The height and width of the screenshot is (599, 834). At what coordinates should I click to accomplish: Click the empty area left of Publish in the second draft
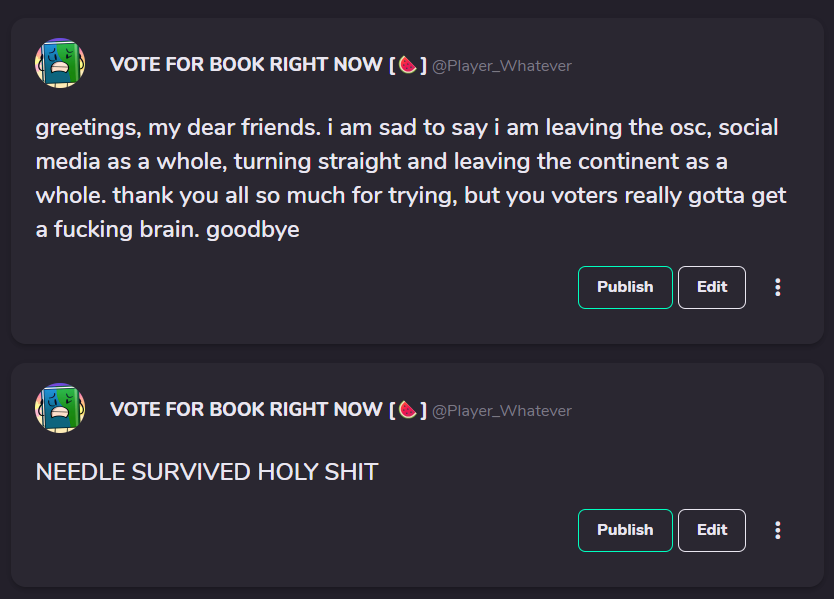pyautogui.click(x=300, y=530)
